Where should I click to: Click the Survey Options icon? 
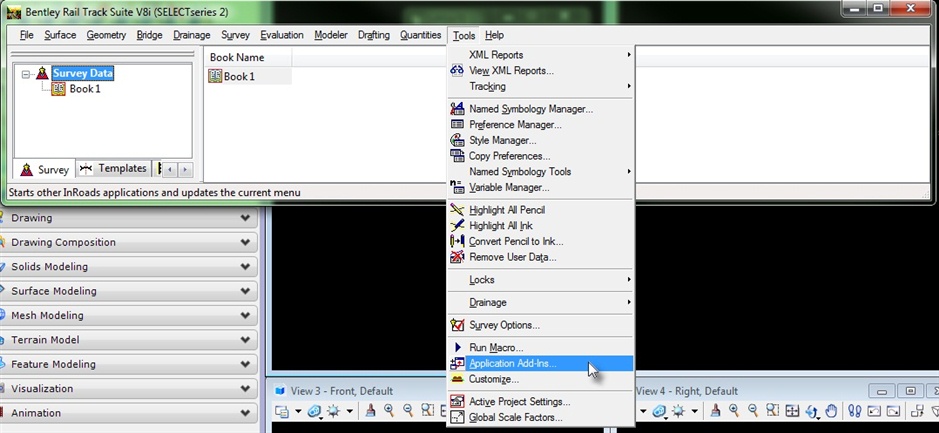[457, 325]
